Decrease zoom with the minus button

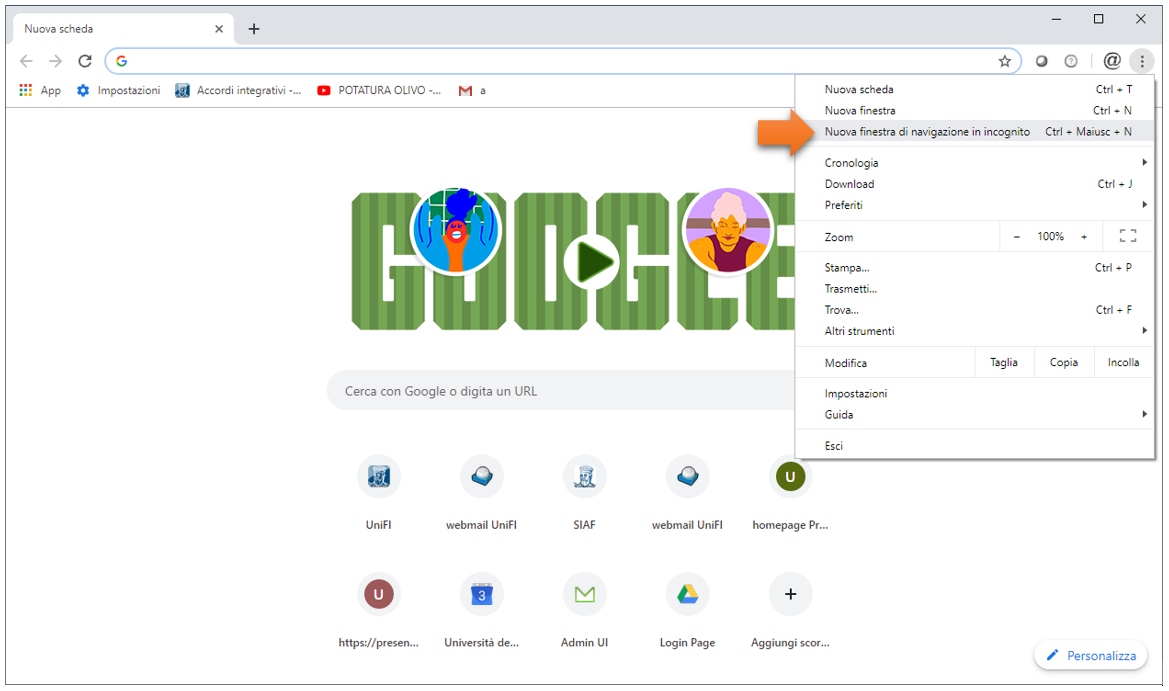1016,236
